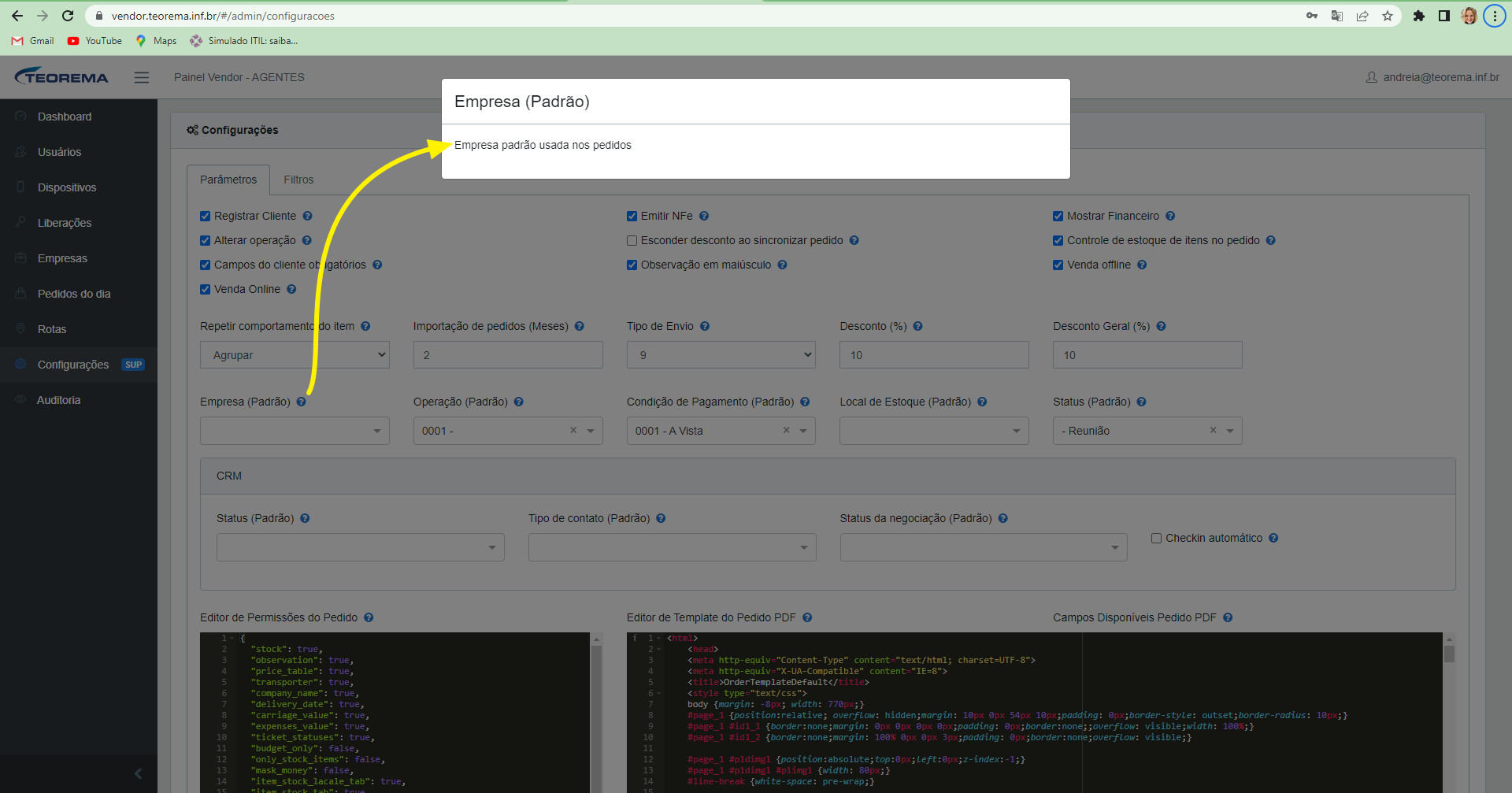Open Liberações sidebar item
The width and height of the screenshot is (1512, 793).
pyautogui.click(x=79, y=223)
